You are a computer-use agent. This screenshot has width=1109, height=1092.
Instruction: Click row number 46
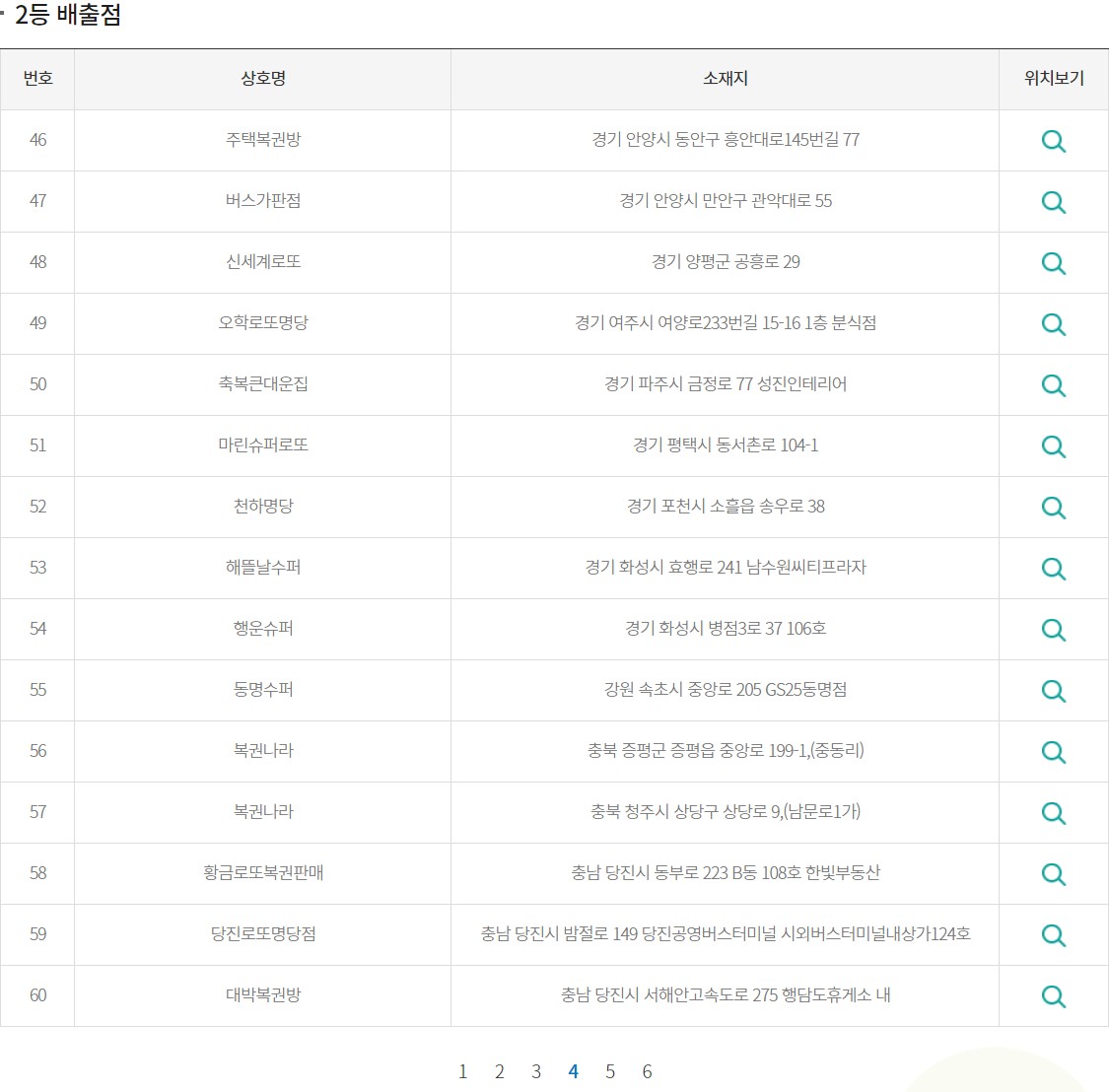pos(37,139)
